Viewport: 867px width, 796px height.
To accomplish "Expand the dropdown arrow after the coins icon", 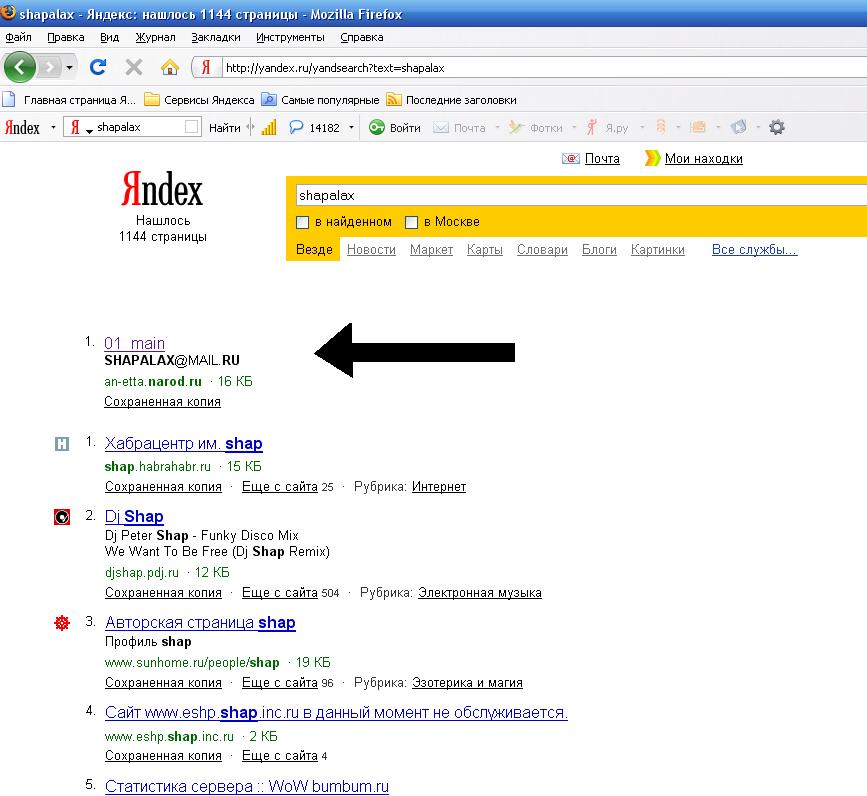I will pyautogui.click(x=678, y=128).
